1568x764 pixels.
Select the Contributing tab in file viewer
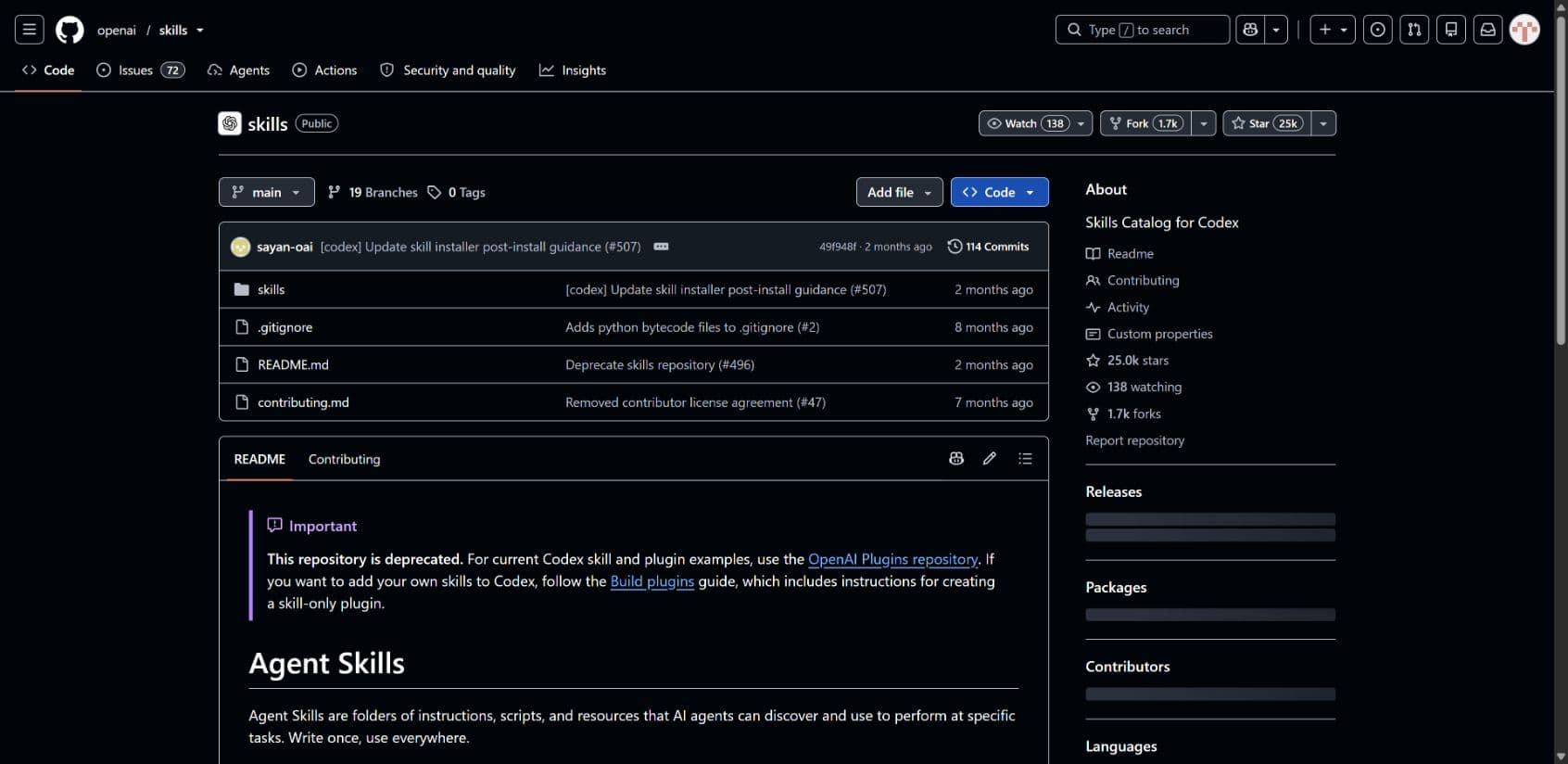pos(344,459)
